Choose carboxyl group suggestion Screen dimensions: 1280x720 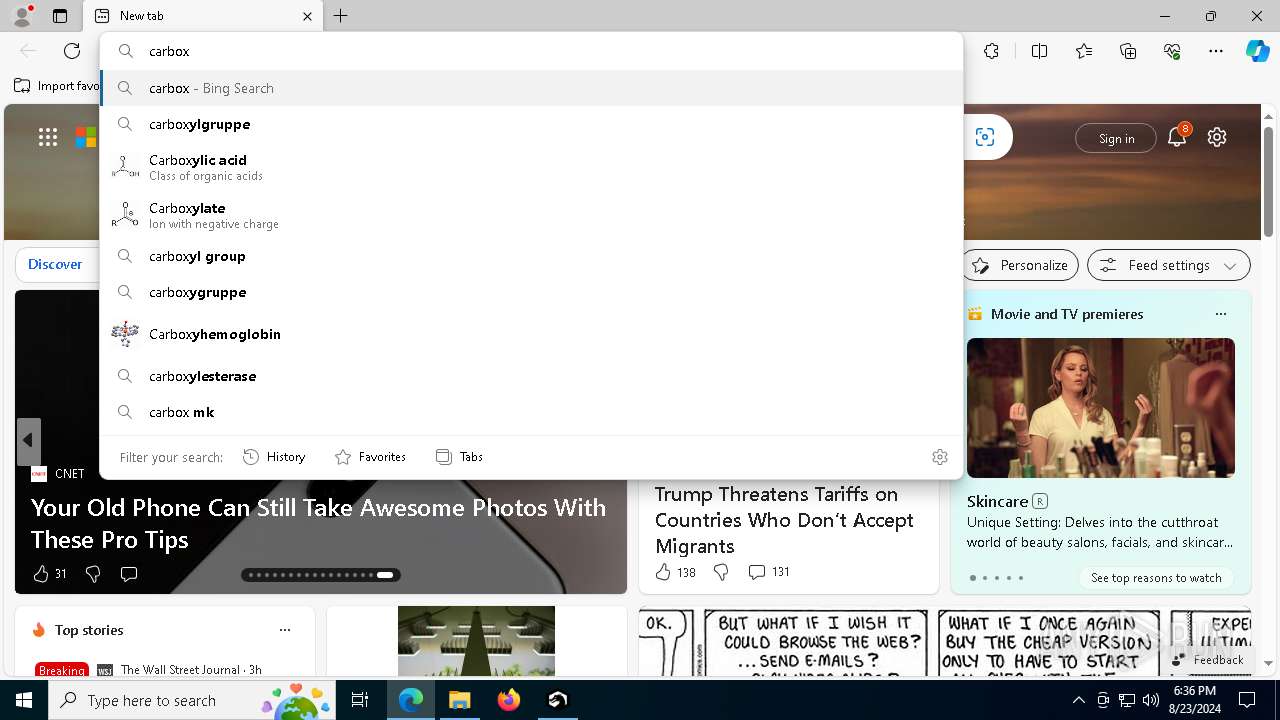531,256
